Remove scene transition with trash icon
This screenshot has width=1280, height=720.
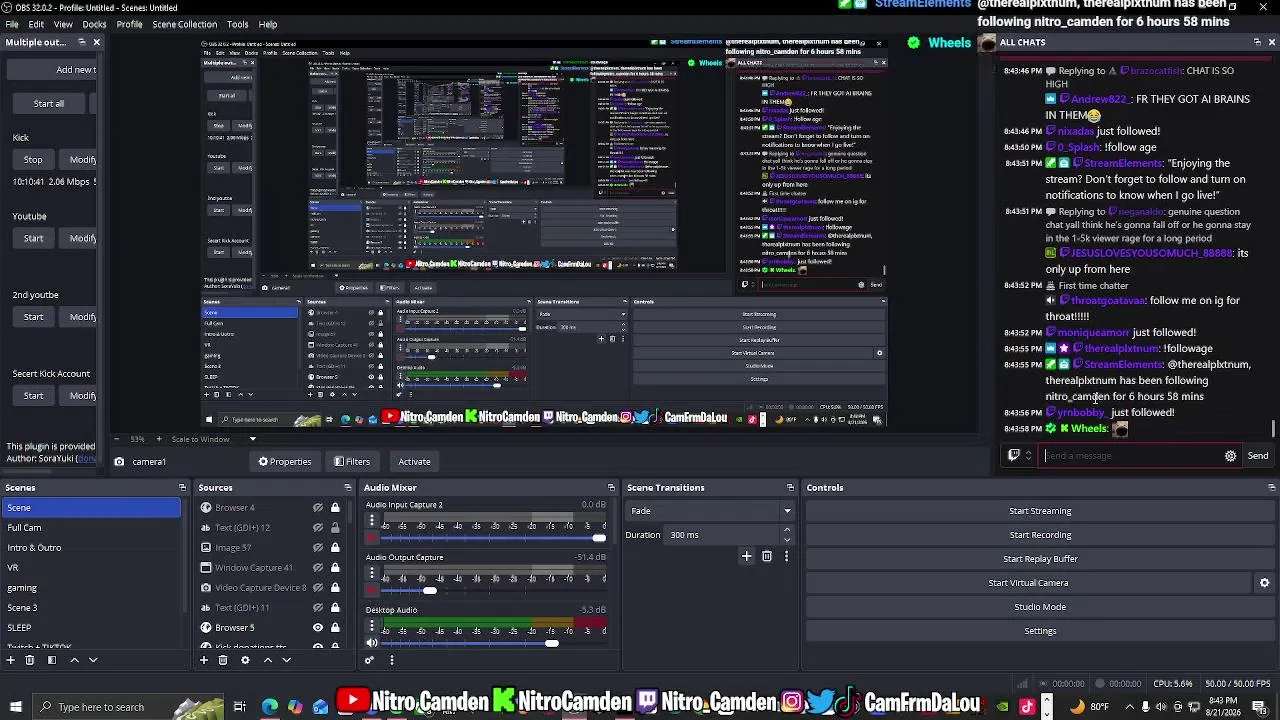click(767, 556)
